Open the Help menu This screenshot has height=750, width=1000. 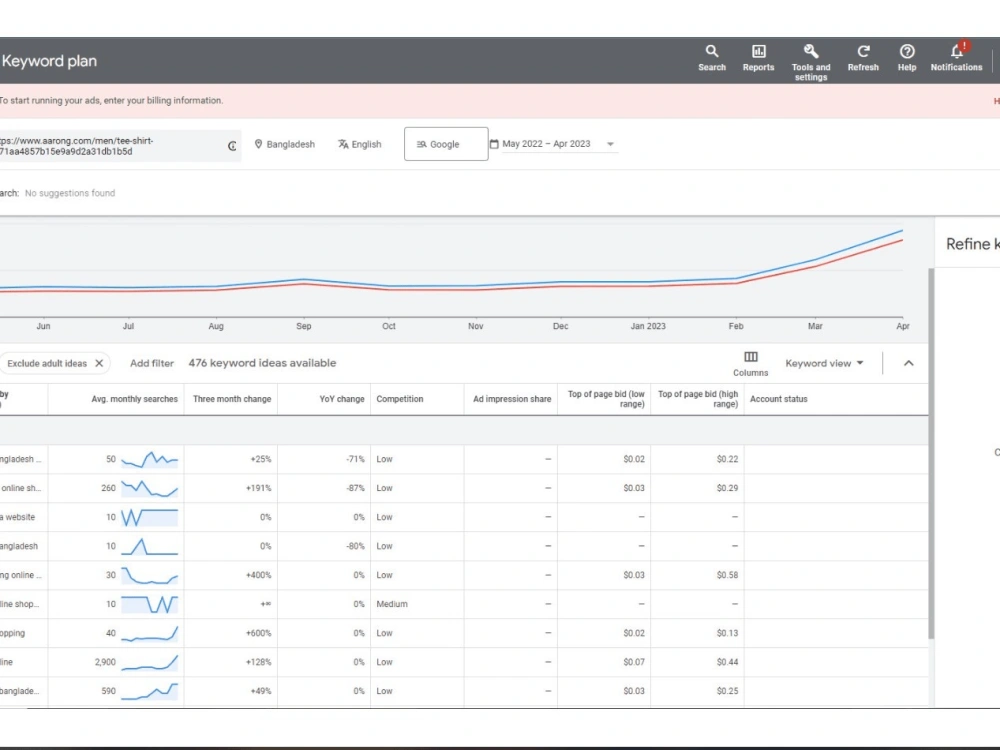click(x=907, y=58)
